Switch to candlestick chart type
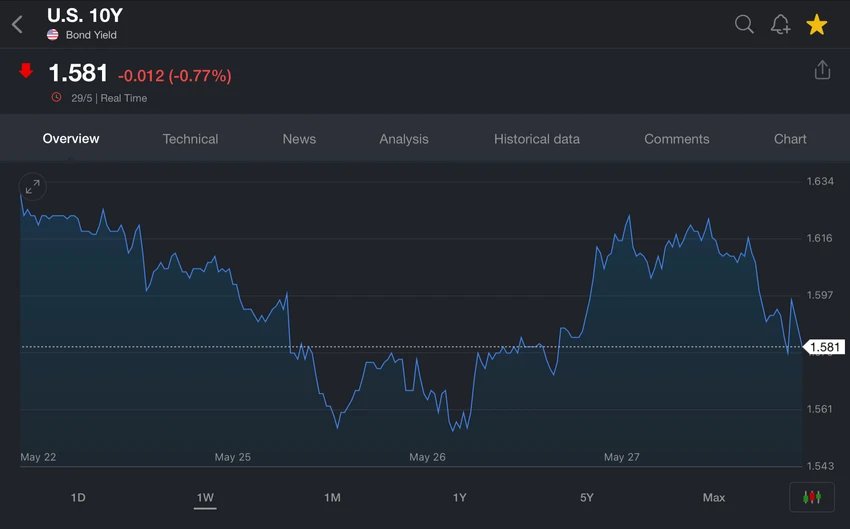Viewport: 850px width, 529px height. [x=812, y=496]
